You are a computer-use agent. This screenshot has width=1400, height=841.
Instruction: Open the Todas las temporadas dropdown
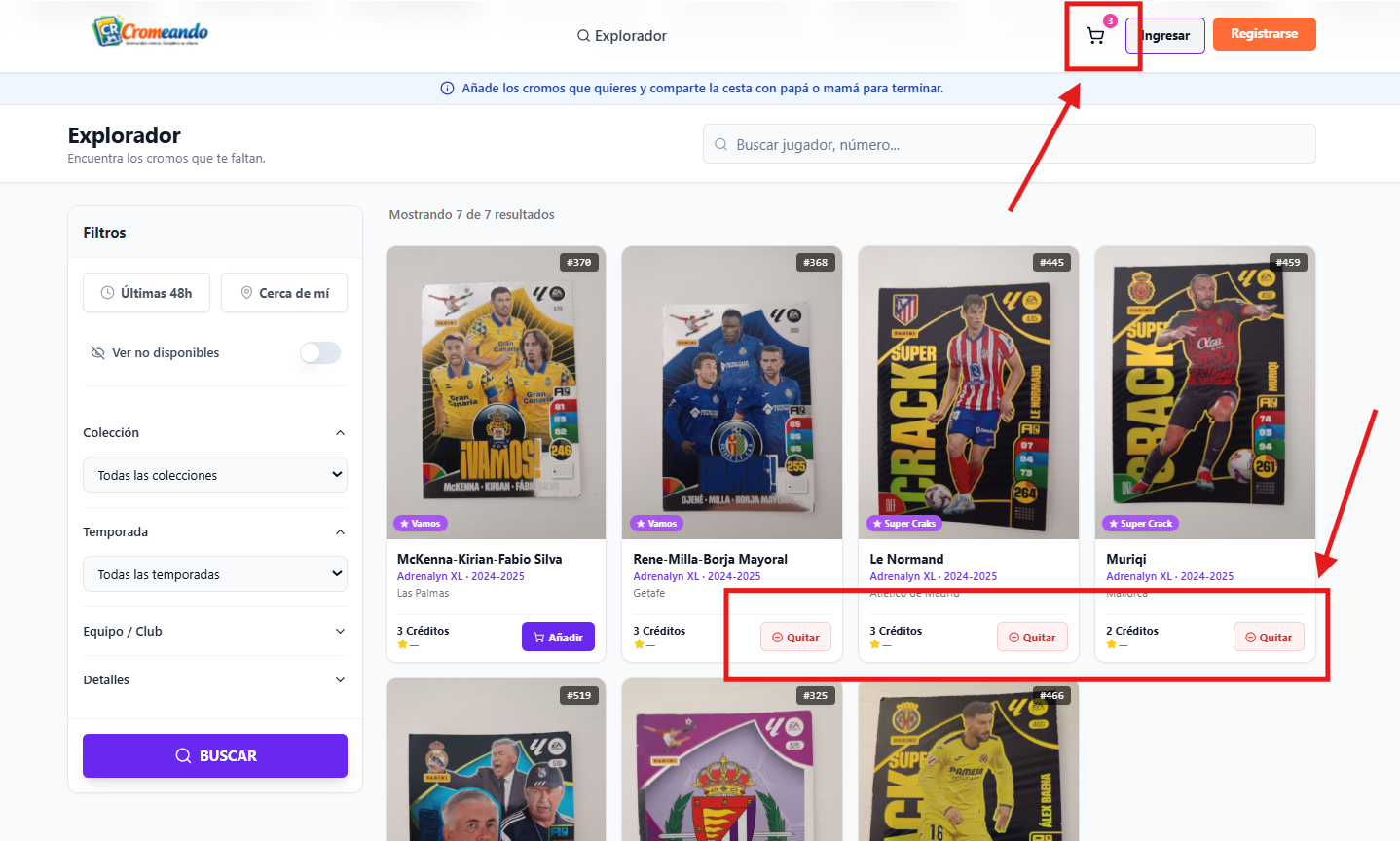(215, 574)
